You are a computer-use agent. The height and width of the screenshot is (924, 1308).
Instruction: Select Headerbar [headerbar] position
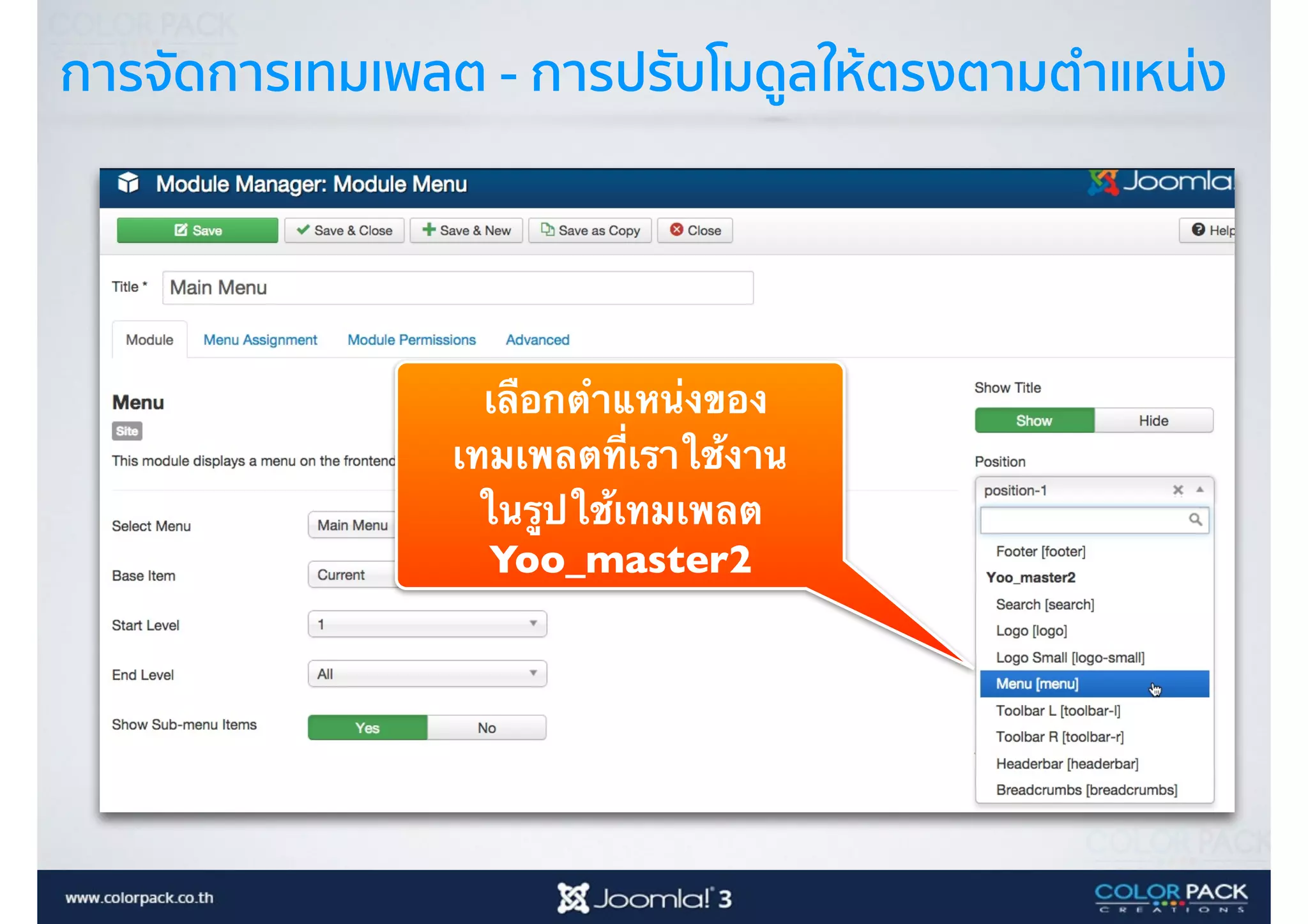click(x=1095, y=764)
